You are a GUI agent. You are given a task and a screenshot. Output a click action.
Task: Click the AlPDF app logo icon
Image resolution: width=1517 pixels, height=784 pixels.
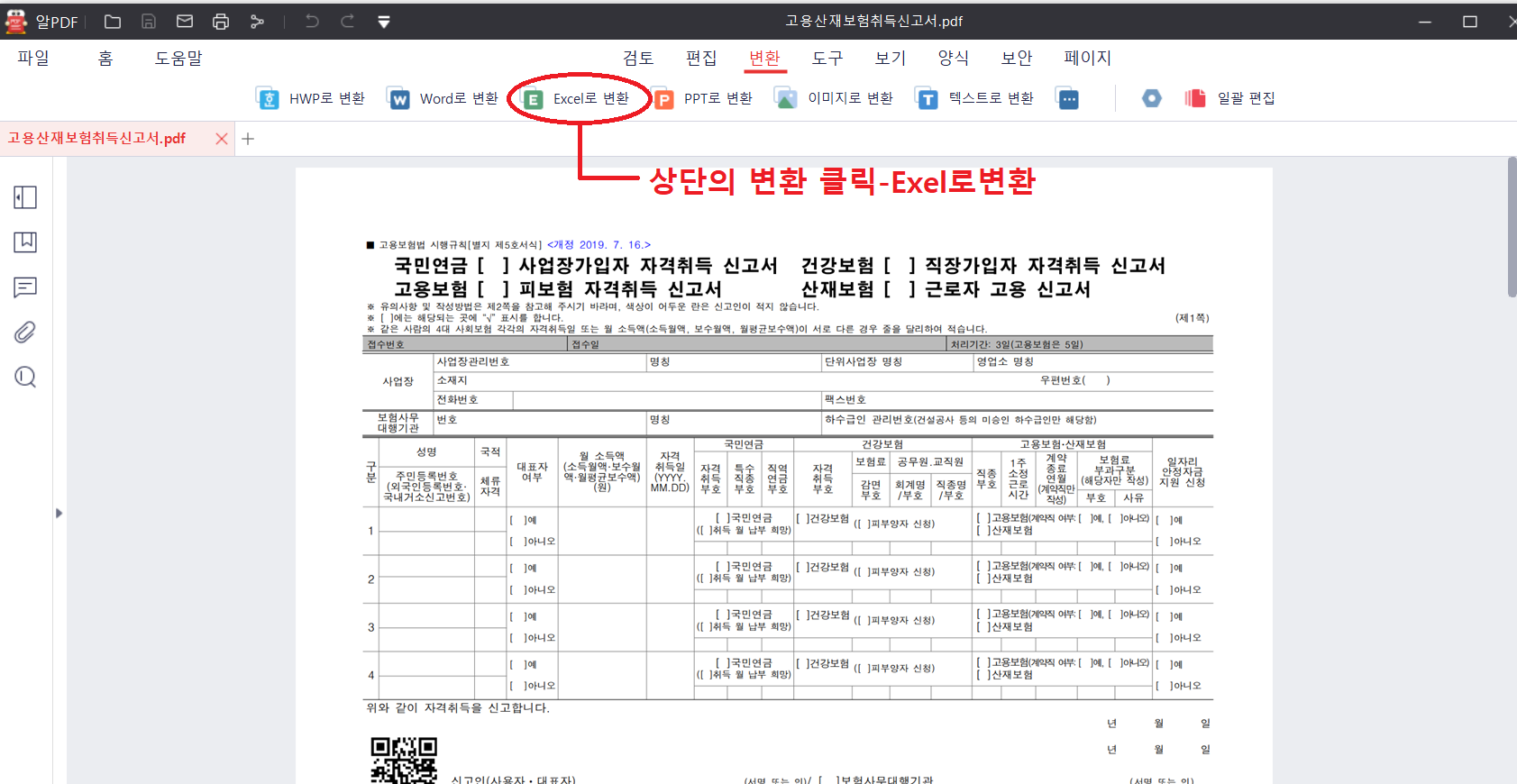16,21
